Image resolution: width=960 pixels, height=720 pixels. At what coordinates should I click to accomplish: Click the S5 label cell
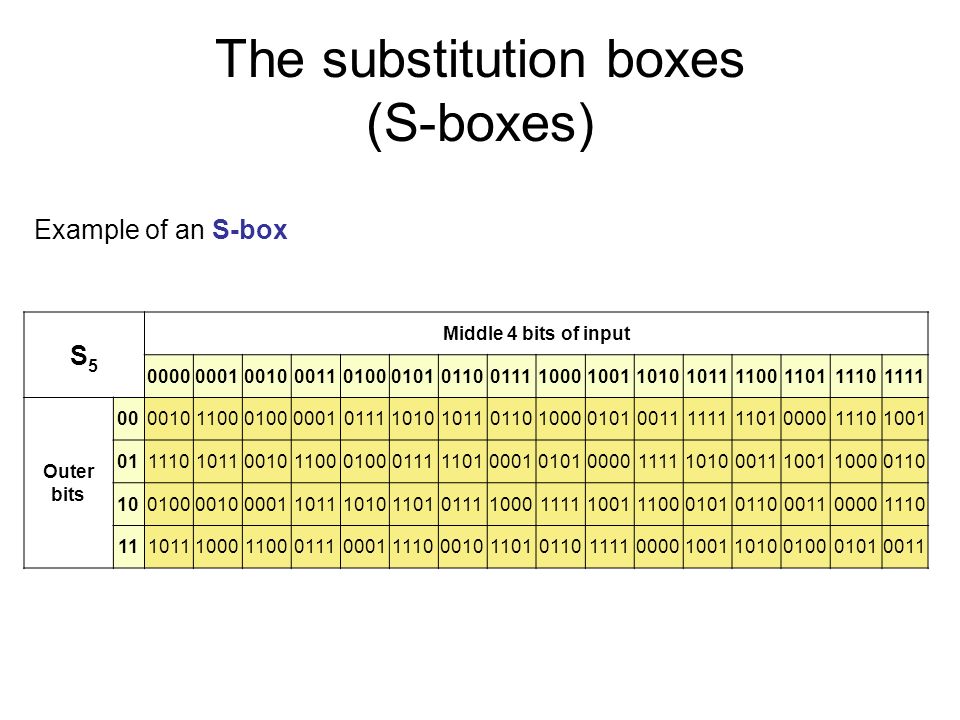pyautogui.click(x=84, y=355)
